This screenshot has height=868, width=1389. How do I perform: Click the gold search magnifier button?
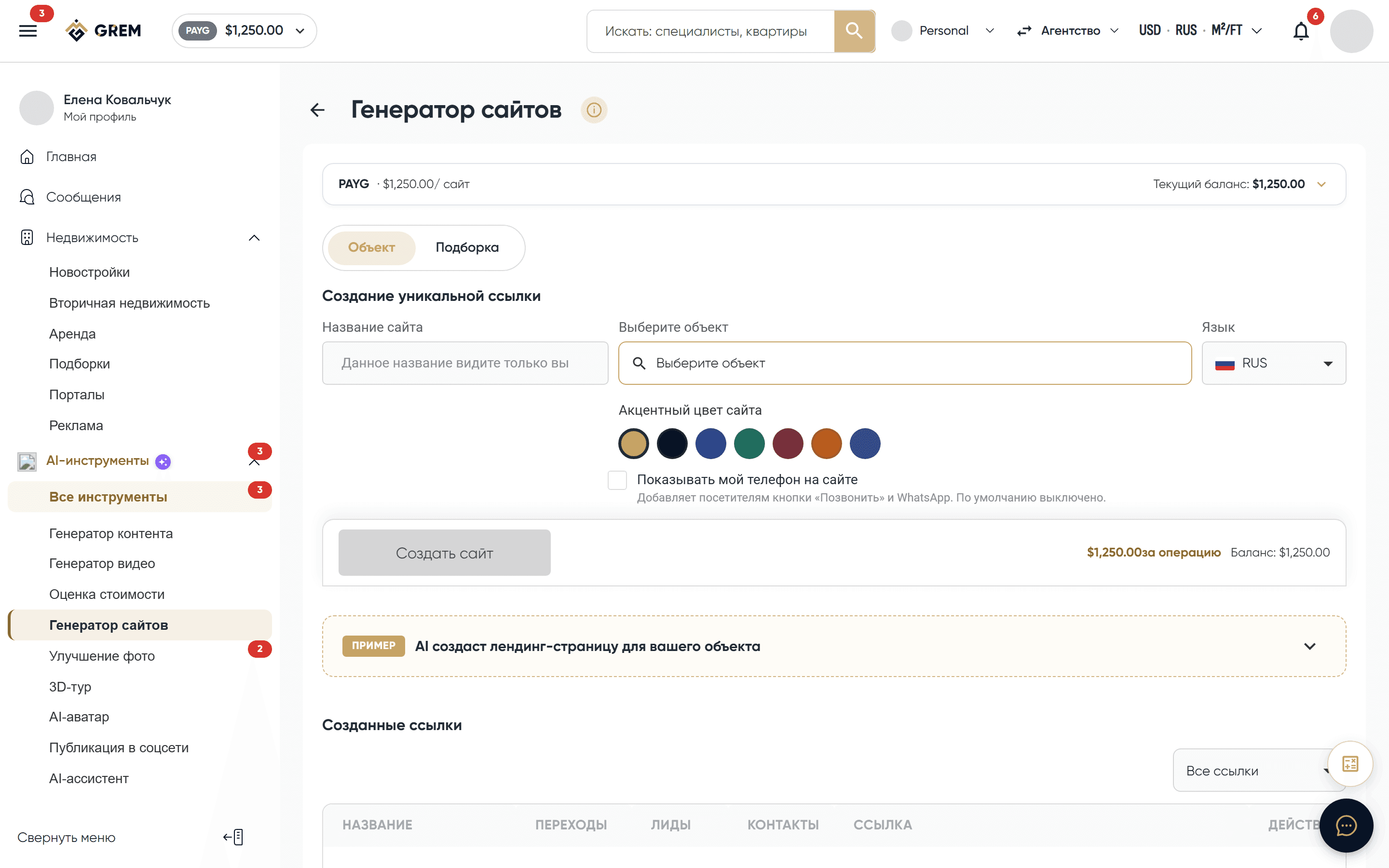click(x=854, y=31)
